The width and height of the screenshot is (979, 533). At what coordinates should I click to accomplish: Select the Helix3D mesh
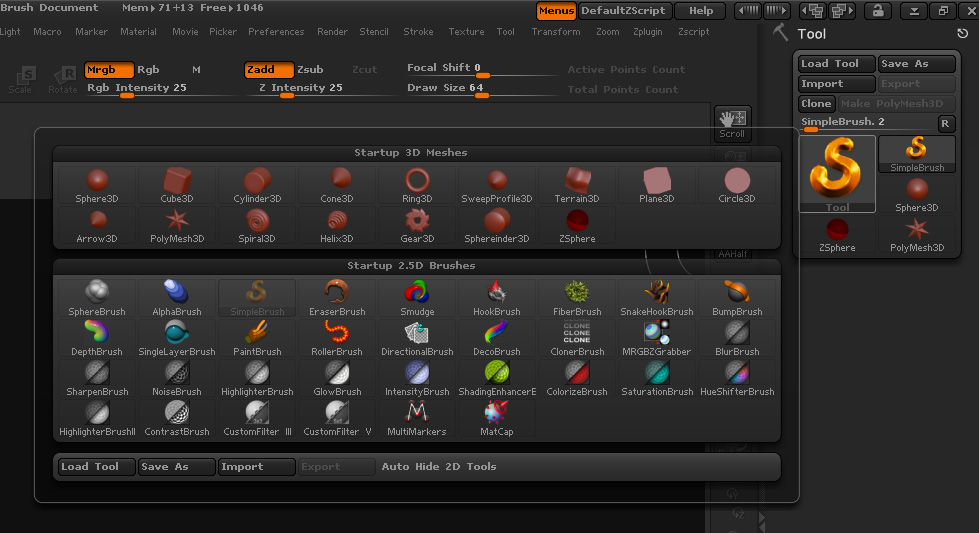click(x=337, y=226)
